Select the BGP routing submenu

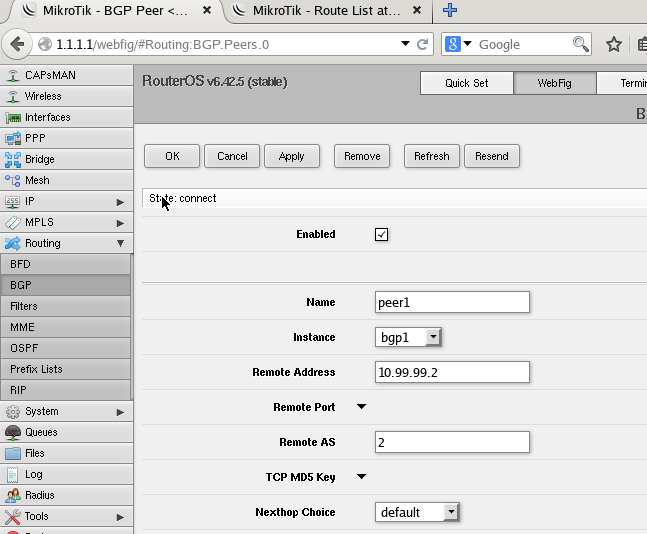pos(65,285)
